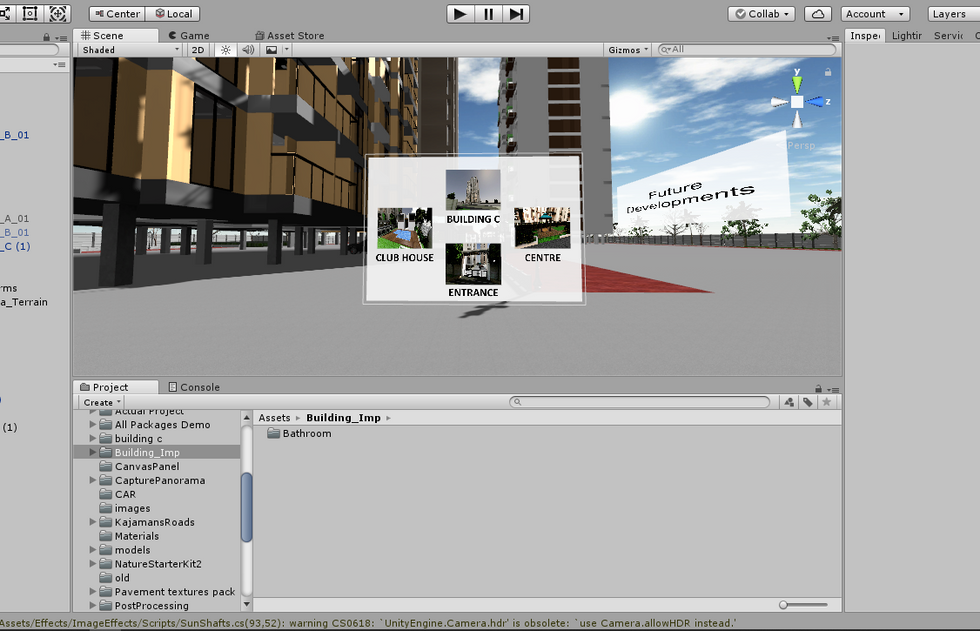Switch to the Lighting tab

point(906,36)
